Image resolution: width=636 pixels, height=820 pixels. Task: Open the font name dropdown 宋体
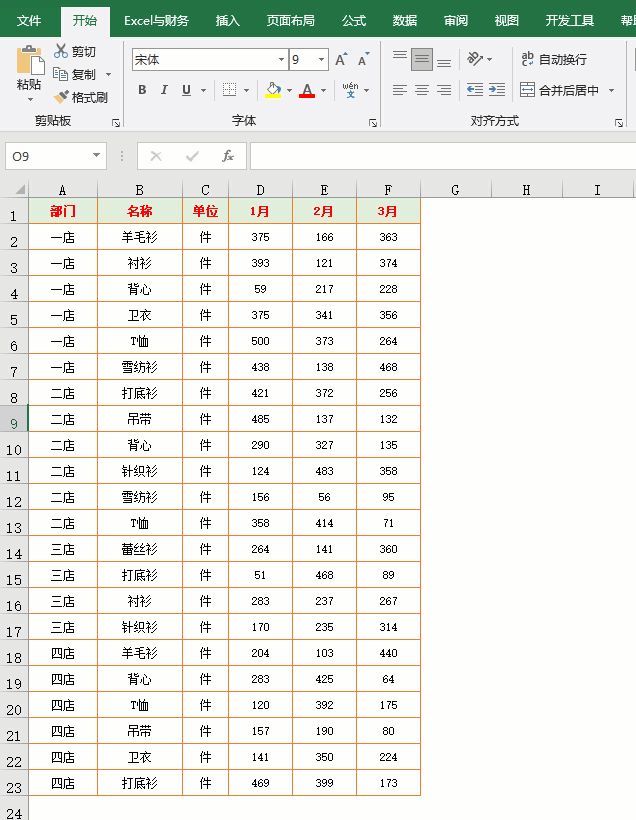[x=281, y=60]
